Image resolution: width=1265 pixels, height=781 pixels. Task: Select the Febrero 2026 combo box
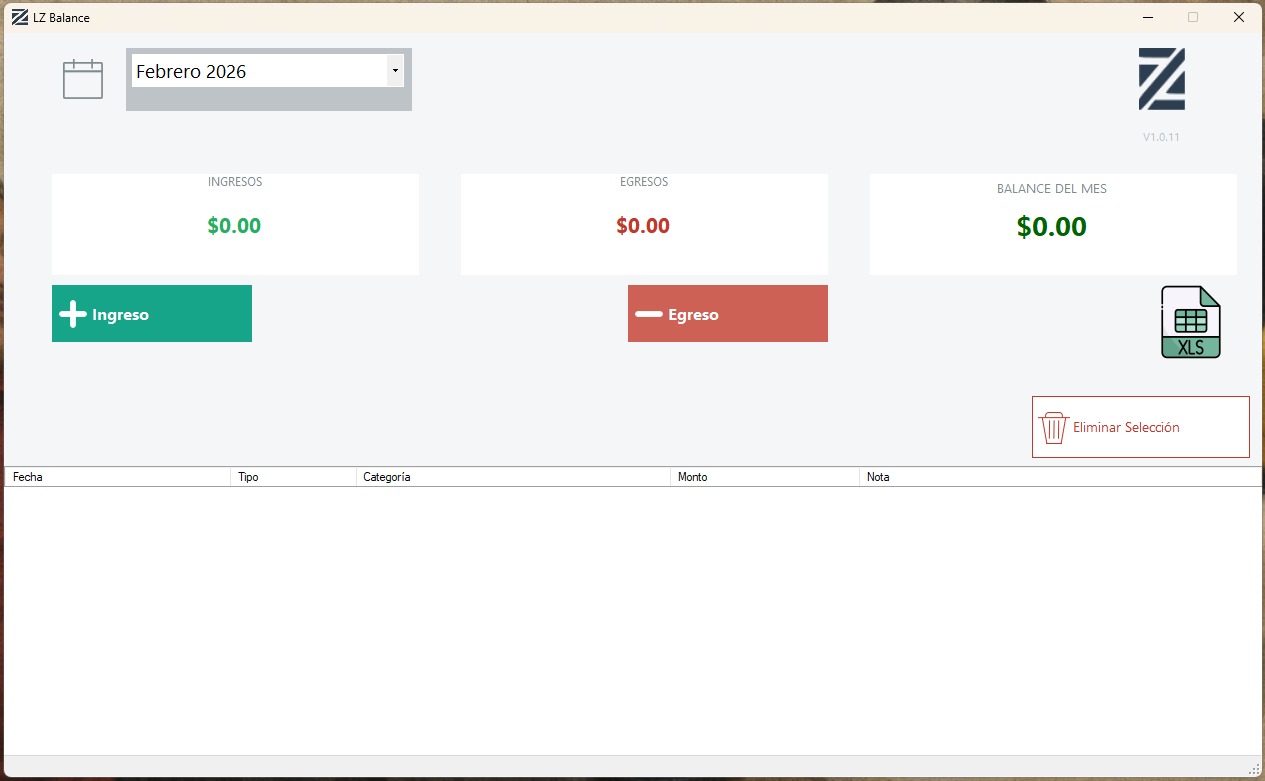[259, 71]
